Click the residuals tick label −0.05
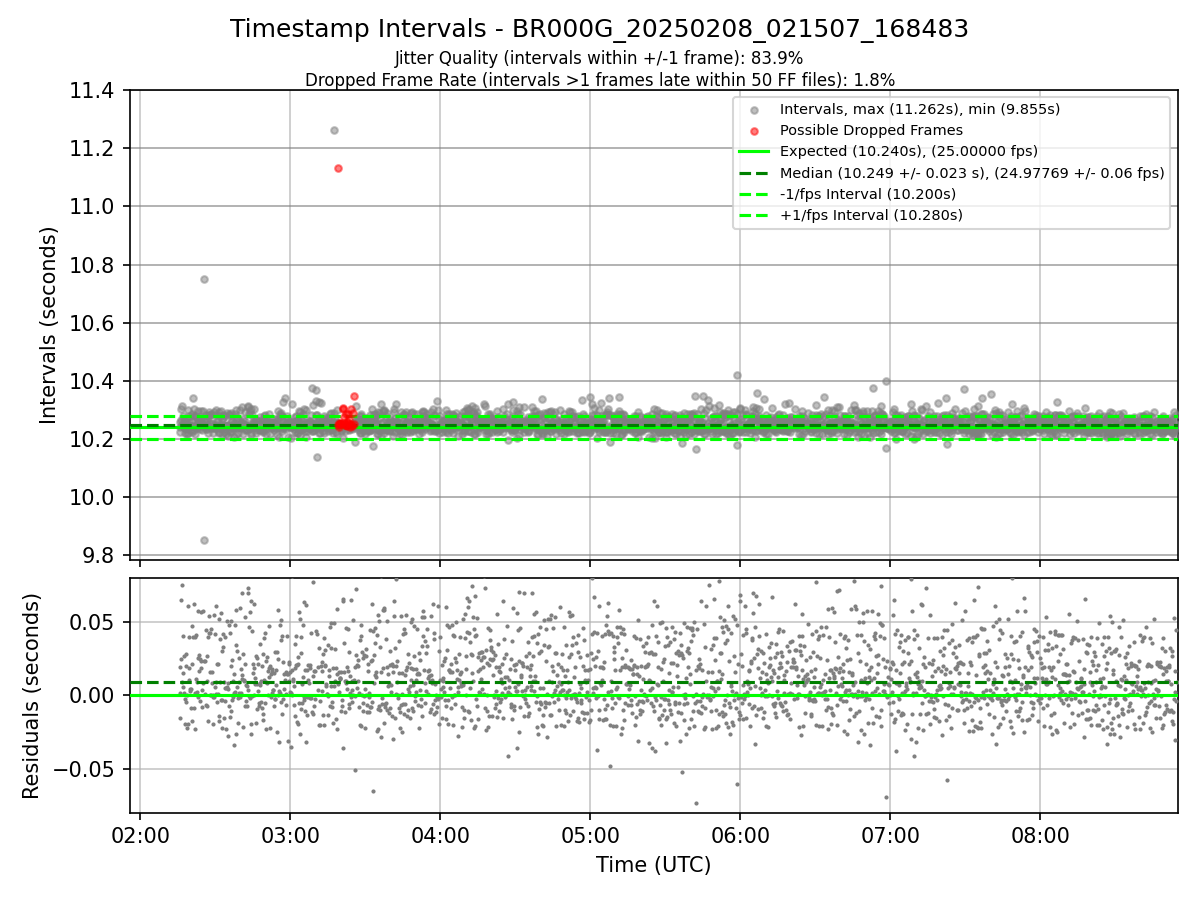This screenshot has height=900, width=1200. 86,769
